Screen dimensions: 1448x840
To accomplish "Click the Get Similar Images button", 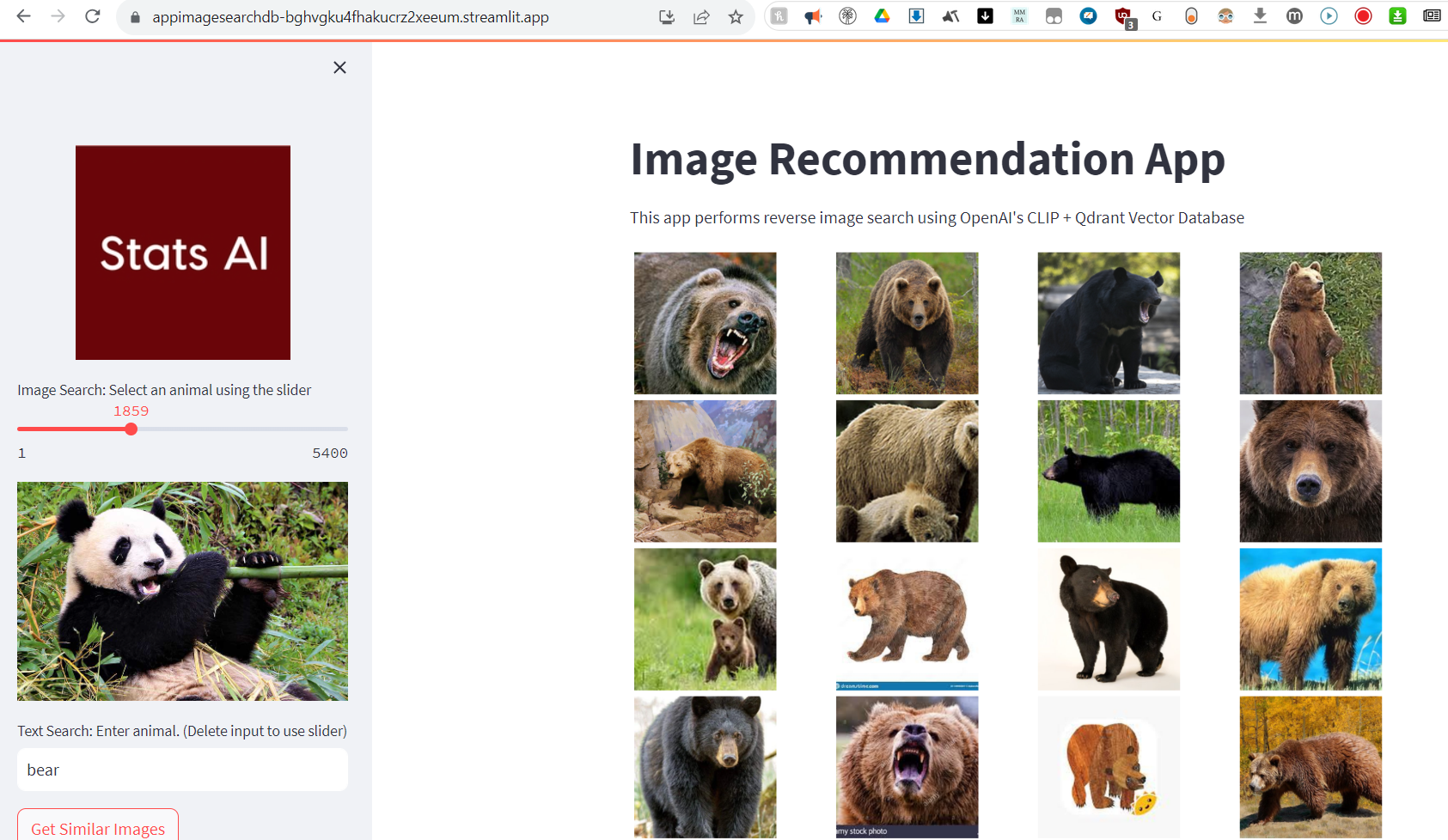I will pyautogui.click(x=97, y=827).
